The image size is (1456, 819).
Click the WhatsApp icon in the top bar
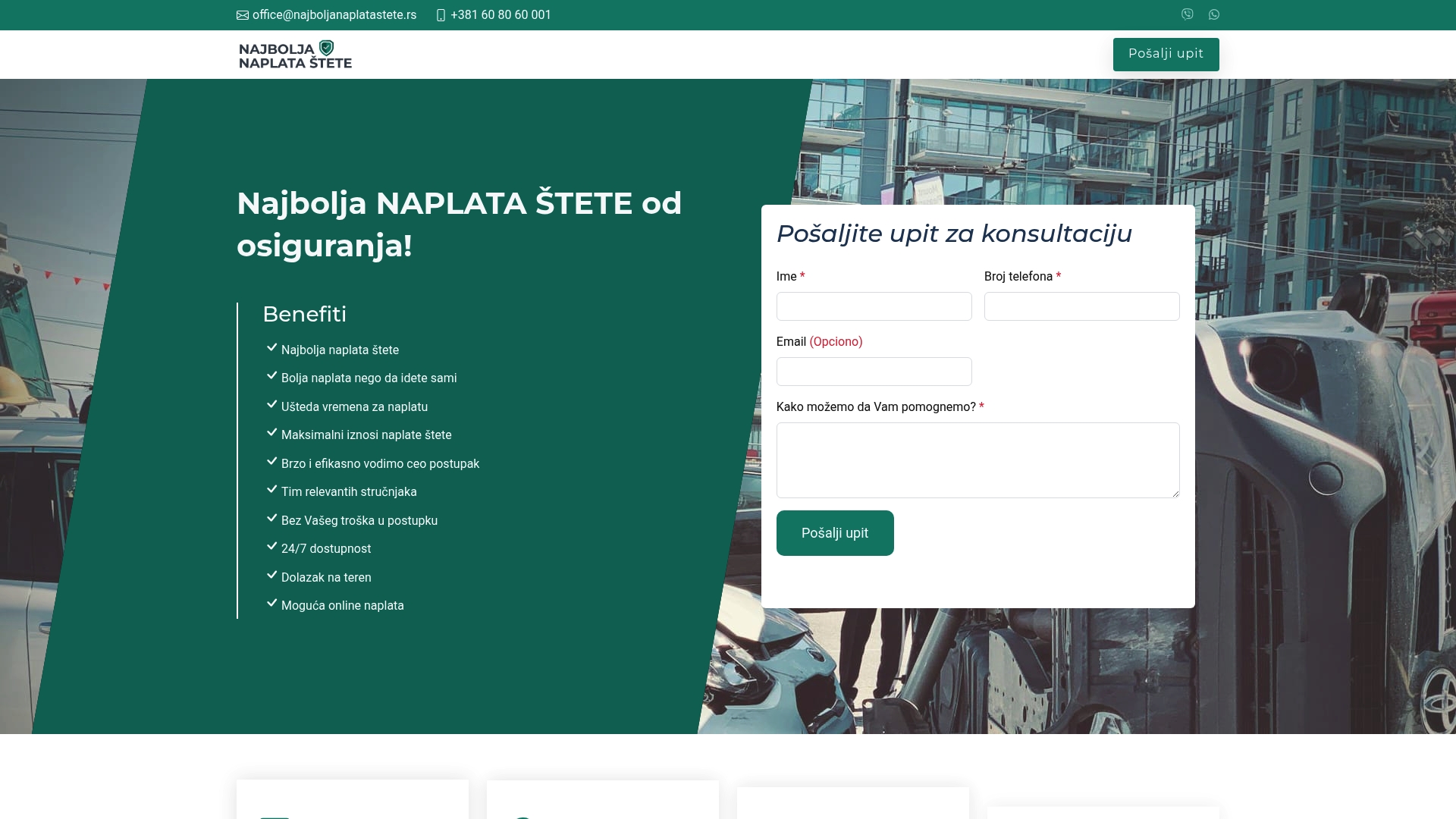point(1214,14)
